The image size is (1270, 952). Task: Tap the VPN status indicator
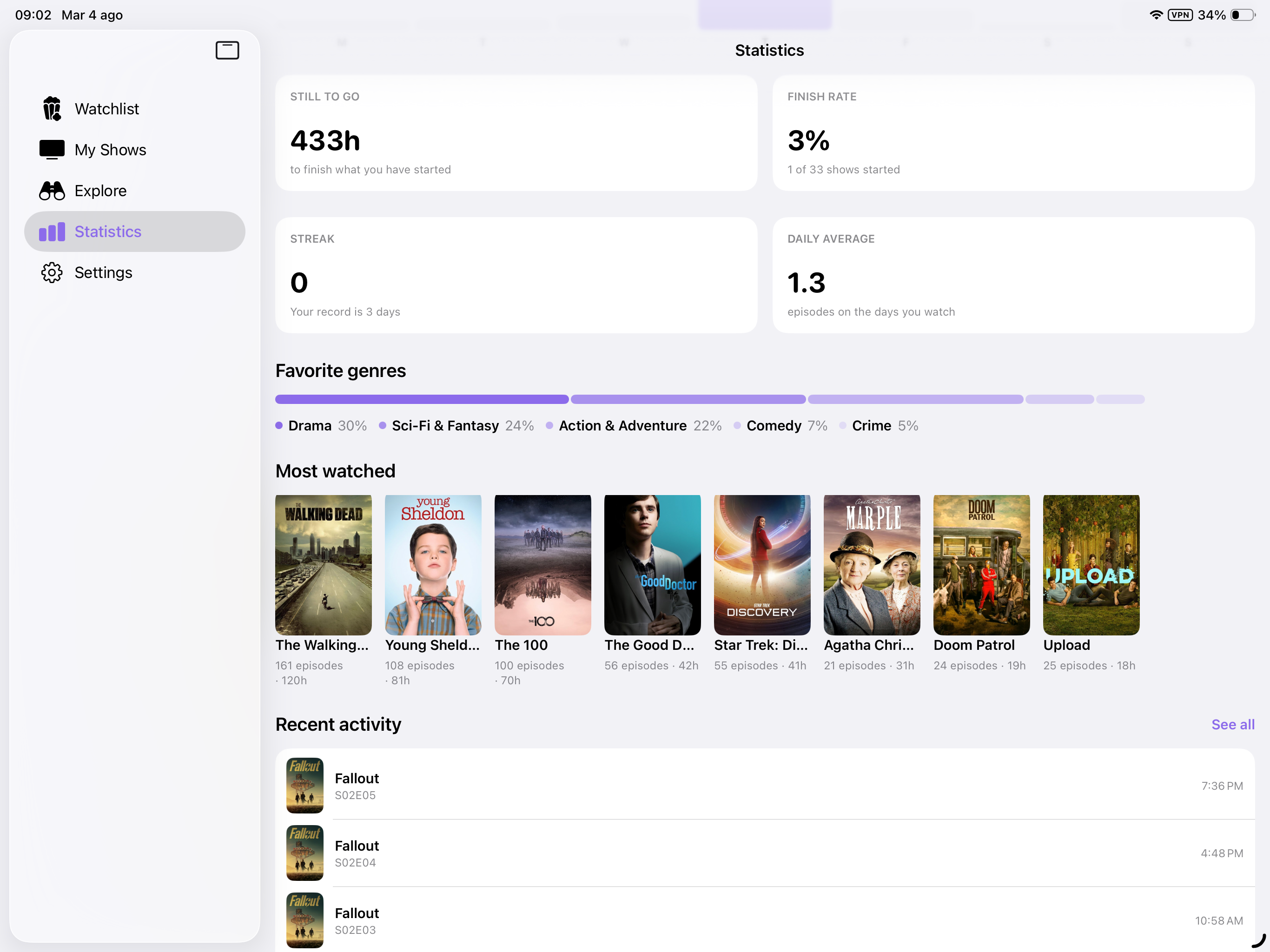click(1180, 15)
